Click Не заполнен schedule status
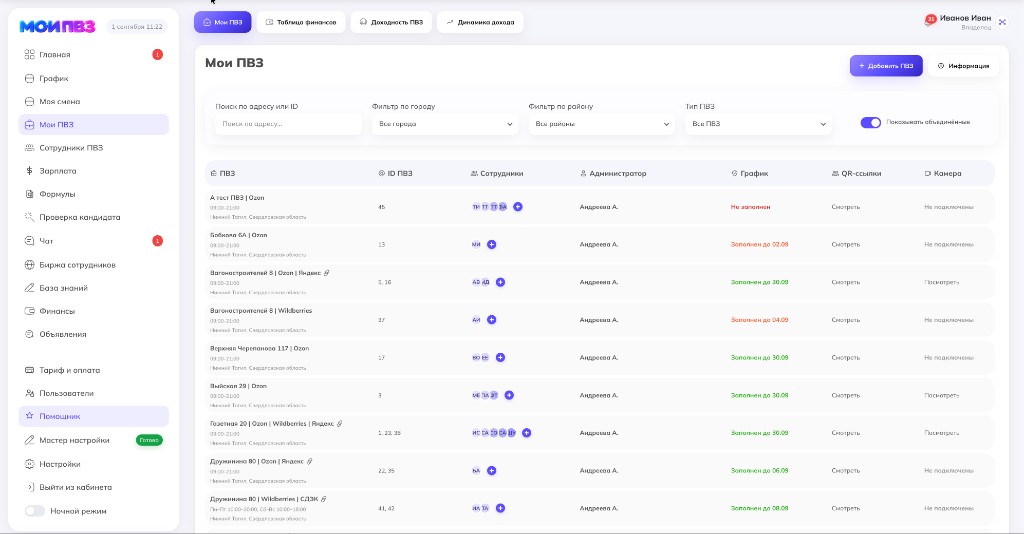Viewport: 1024px width, 534px height. 750,207
